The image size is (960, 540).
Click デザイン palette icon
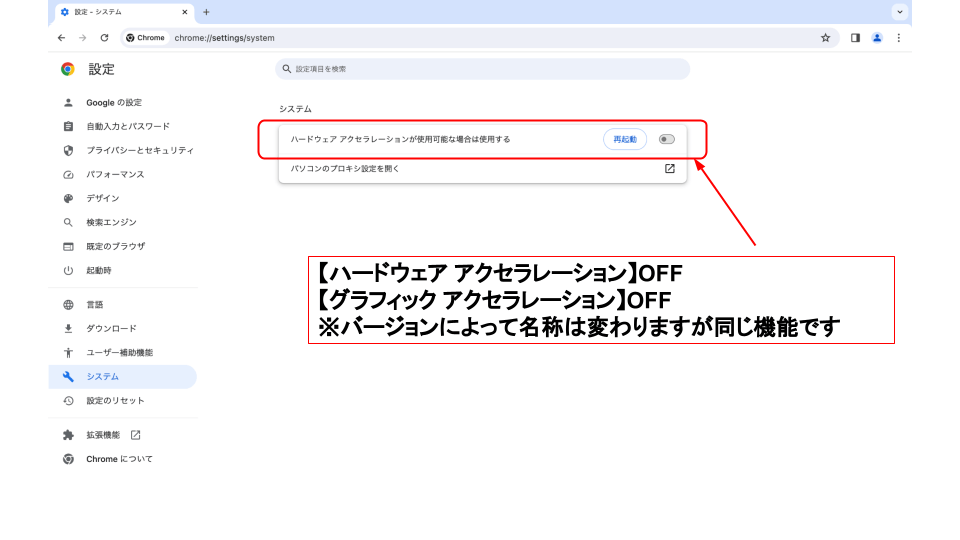click(x=69, y=198)
